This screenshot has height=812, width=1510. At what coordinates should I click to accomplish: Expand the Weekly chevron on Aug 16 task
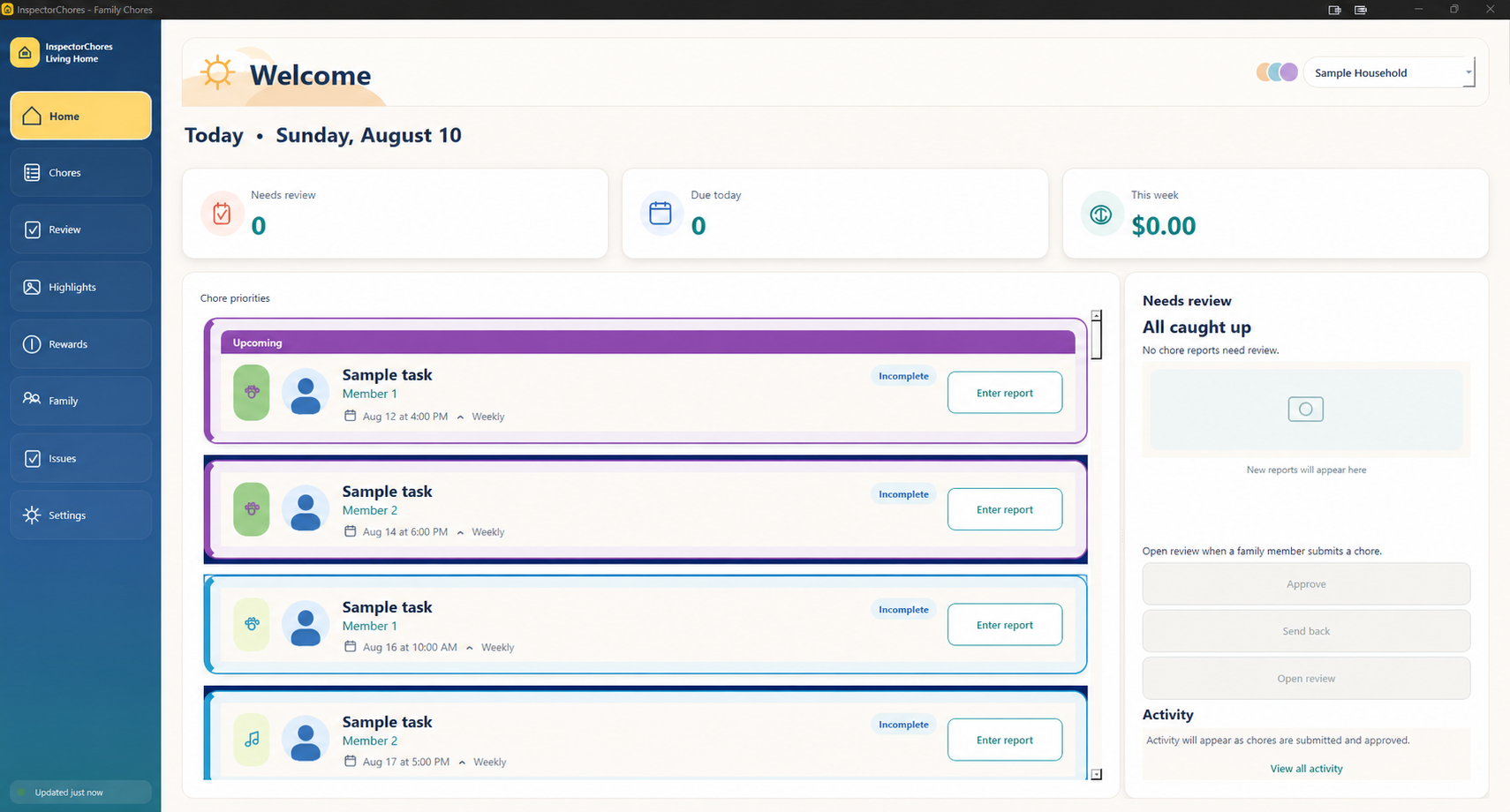tap(470, 648)
